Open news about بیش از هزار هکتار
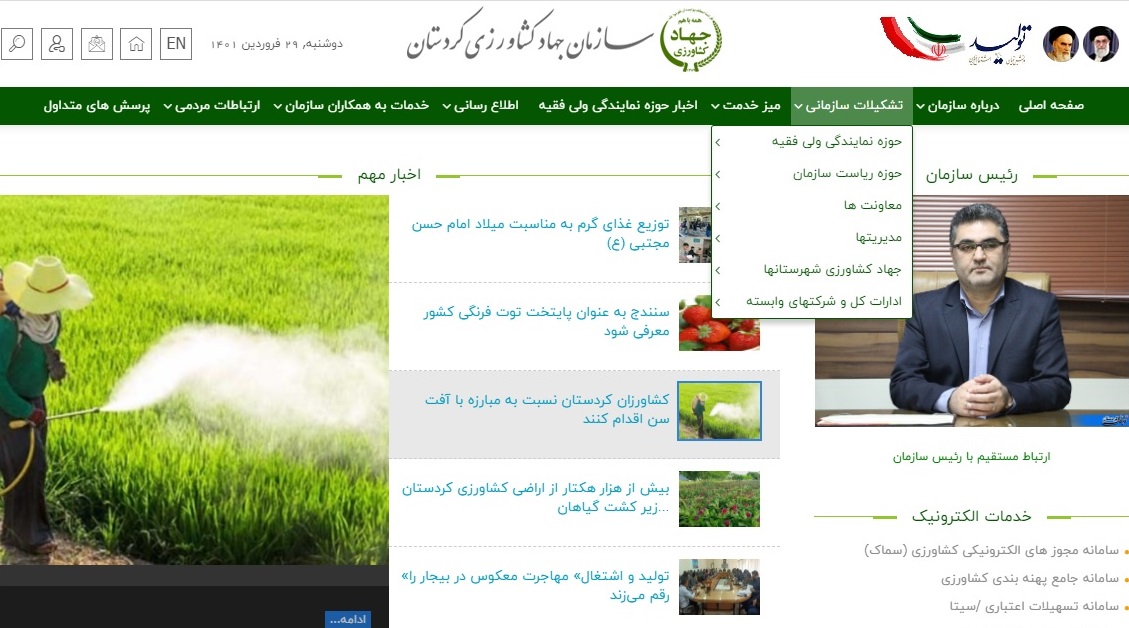Image resolution: width=1129 pixels, height=628 pixels. point(535,498)
